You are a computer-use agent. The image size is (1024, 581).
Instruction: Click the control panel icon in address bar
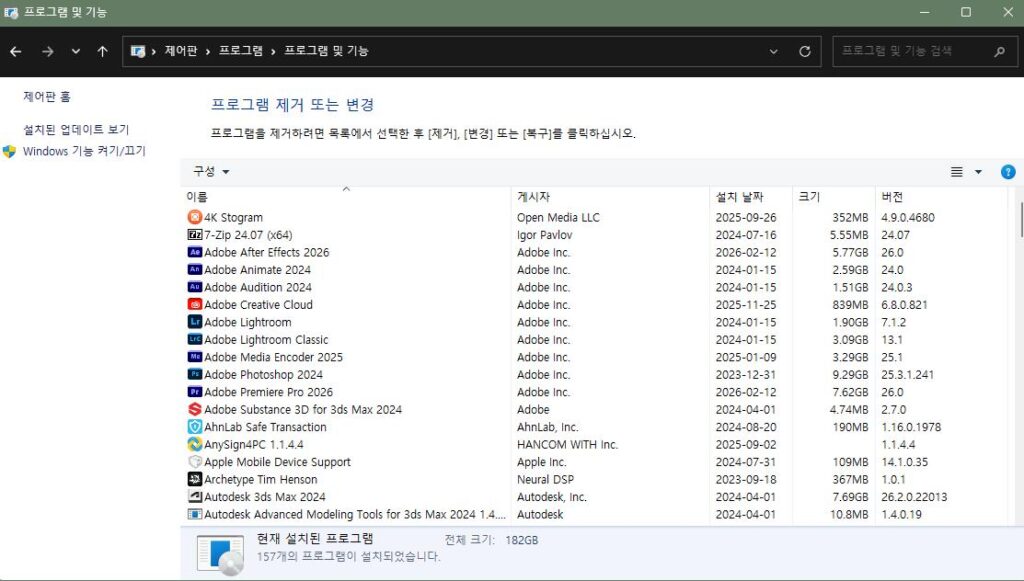[x=137, y=51]
